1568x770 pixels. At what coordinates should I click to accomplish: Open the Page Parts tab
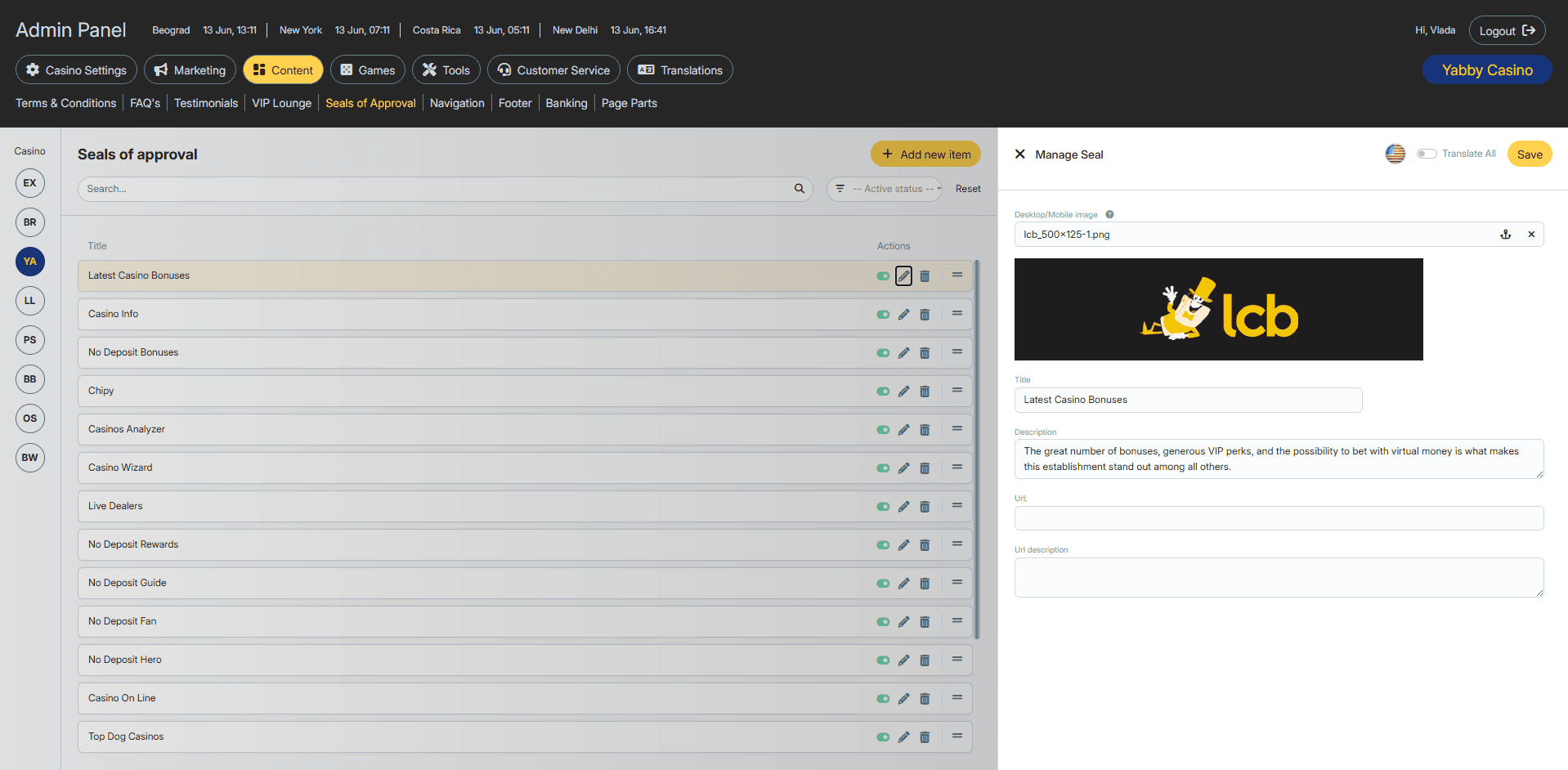coord(629,103)
